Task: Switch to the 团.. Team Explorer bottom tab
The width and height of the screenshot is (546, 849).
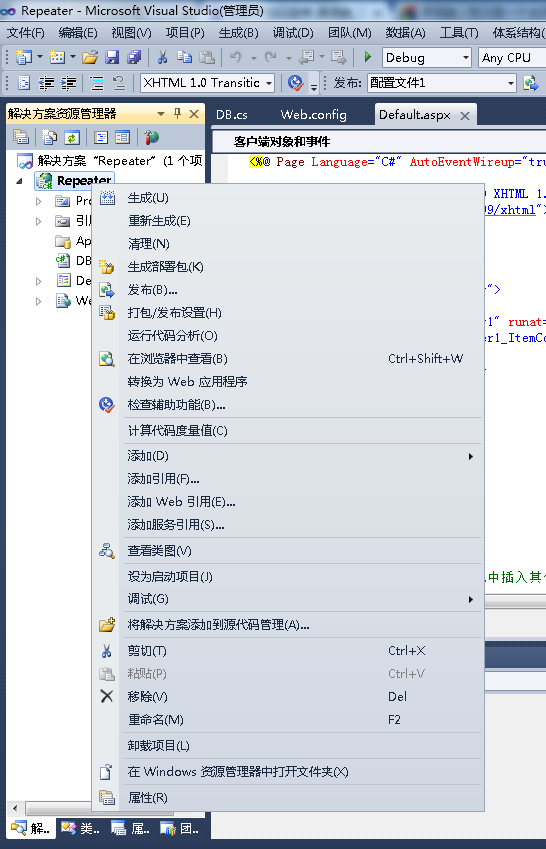Action: tap(180, 828)
